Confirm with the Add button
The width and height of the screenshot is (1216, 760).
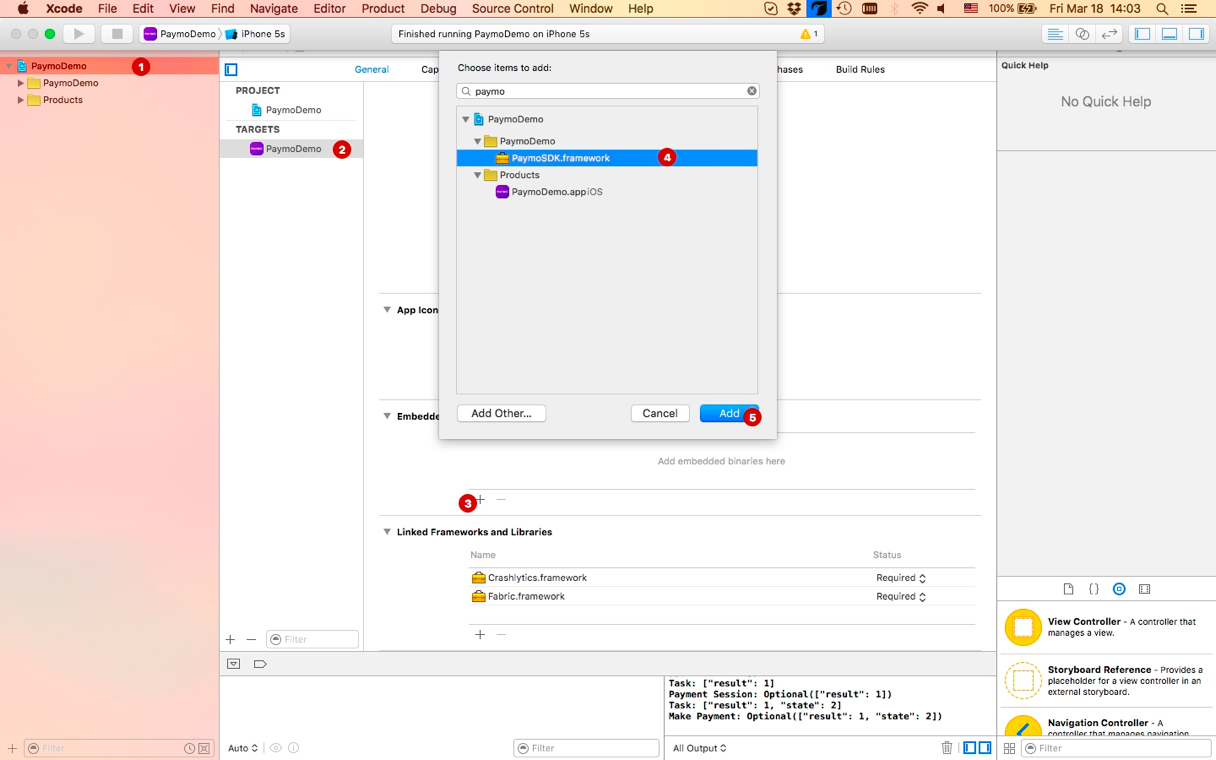[x=729, y=413]
